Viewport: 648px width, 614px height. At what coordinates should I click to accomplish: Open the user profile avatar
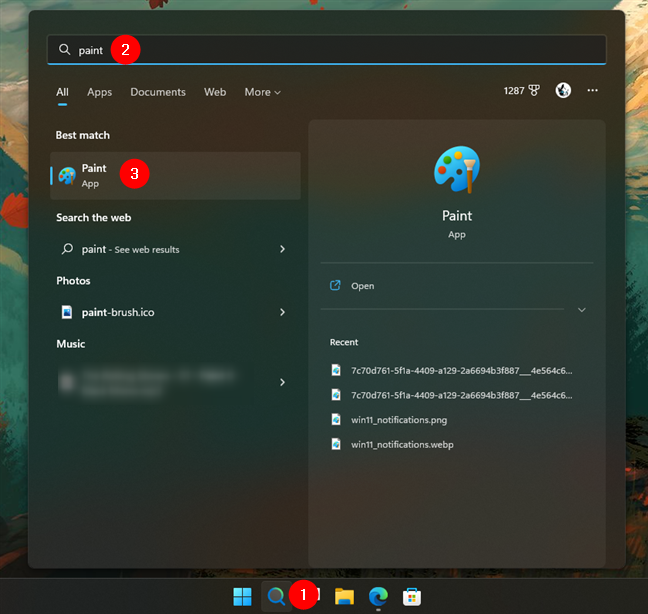(x=563, y=90)
